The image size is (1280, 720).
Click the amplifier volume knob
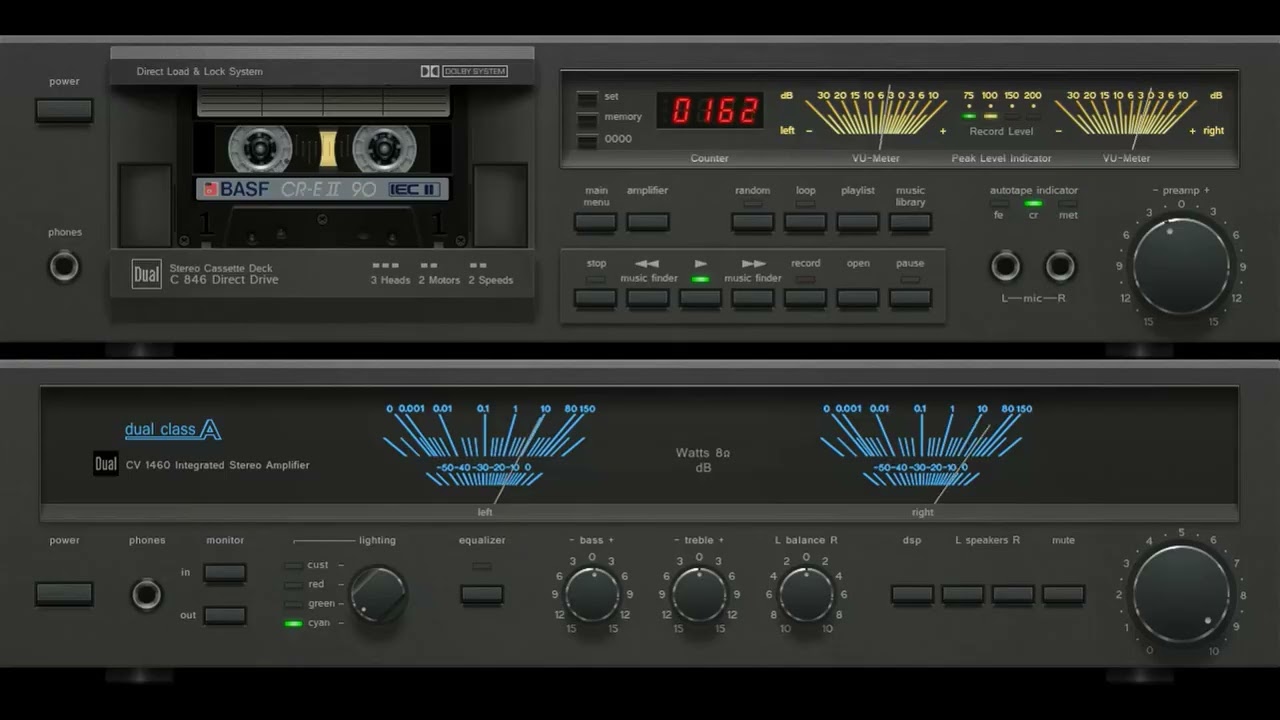click(1181, 594)
